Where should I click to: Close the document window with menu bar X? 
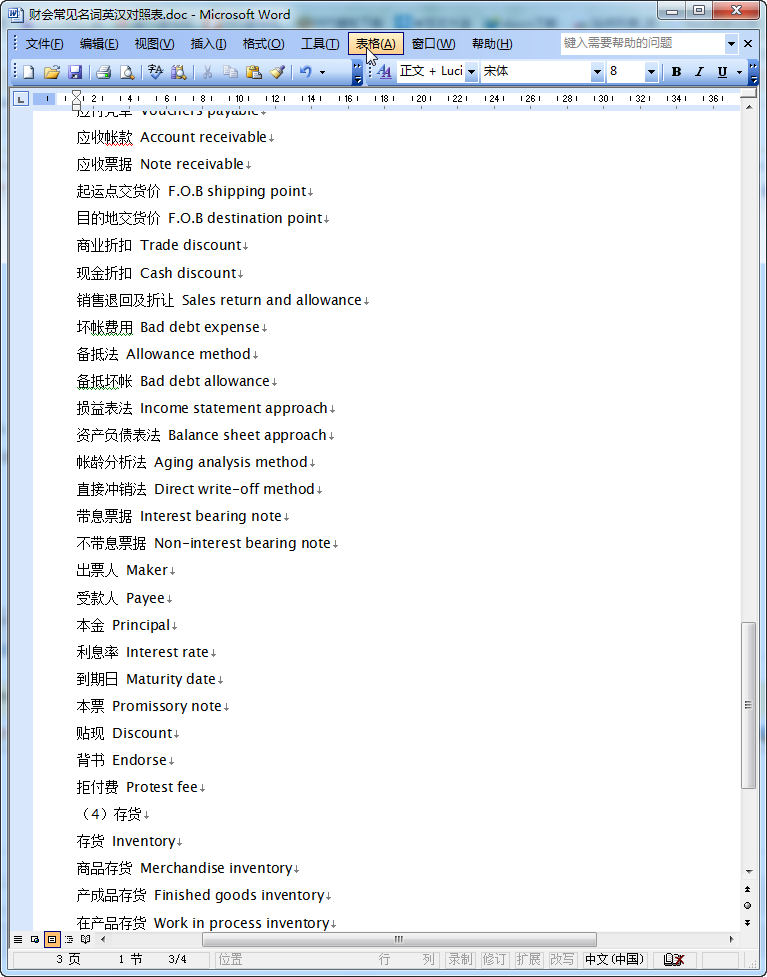748,44
